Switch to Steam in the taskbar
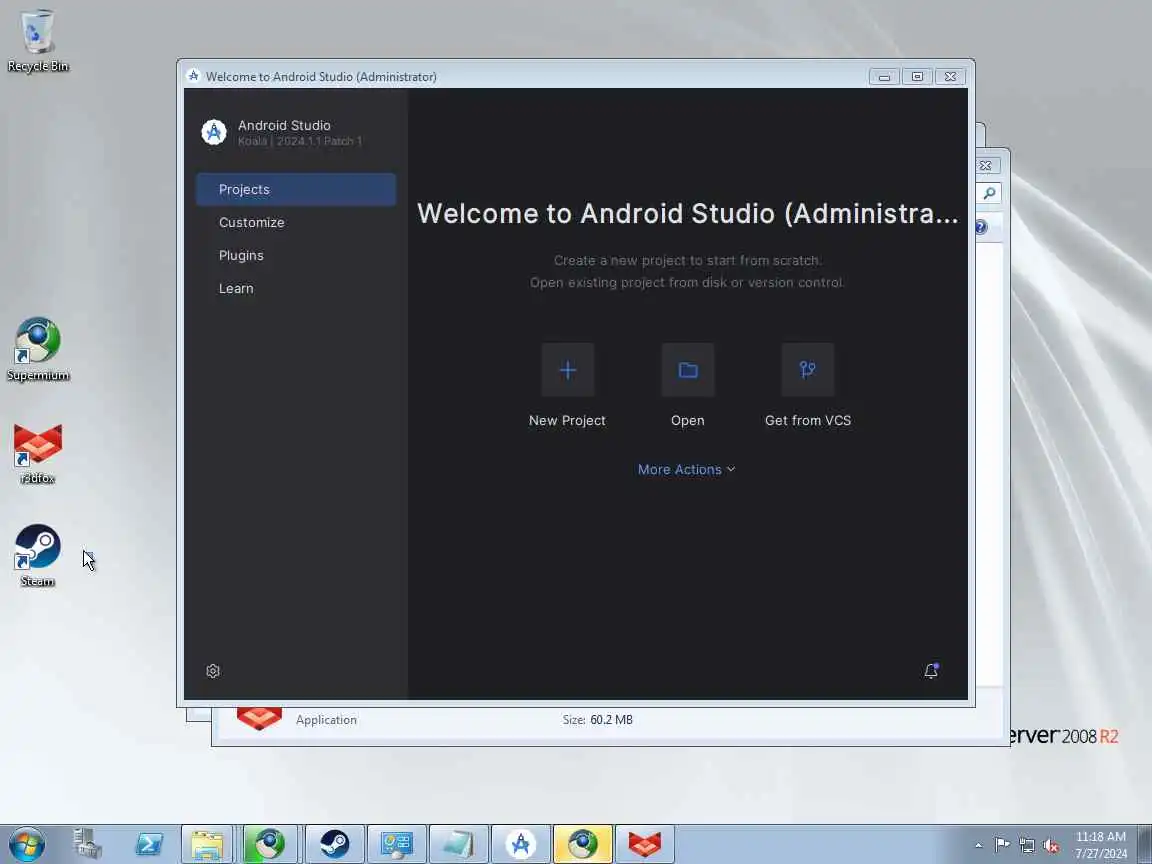The image size is (1152, 864). pyautogui.click(x=334, y=844)
